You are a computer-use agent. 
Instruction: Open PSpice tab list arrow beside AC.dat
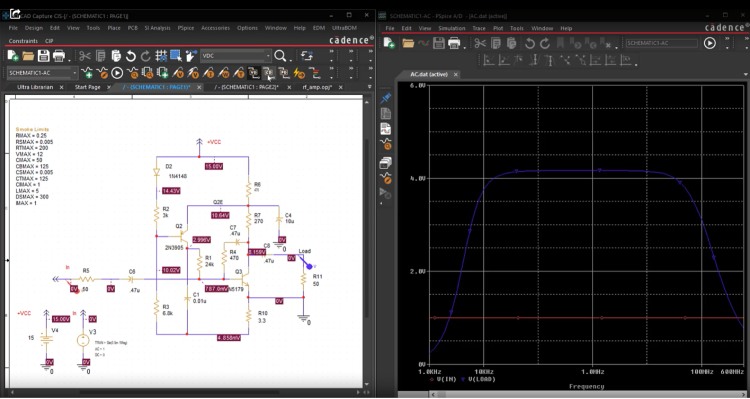(745, 74)
